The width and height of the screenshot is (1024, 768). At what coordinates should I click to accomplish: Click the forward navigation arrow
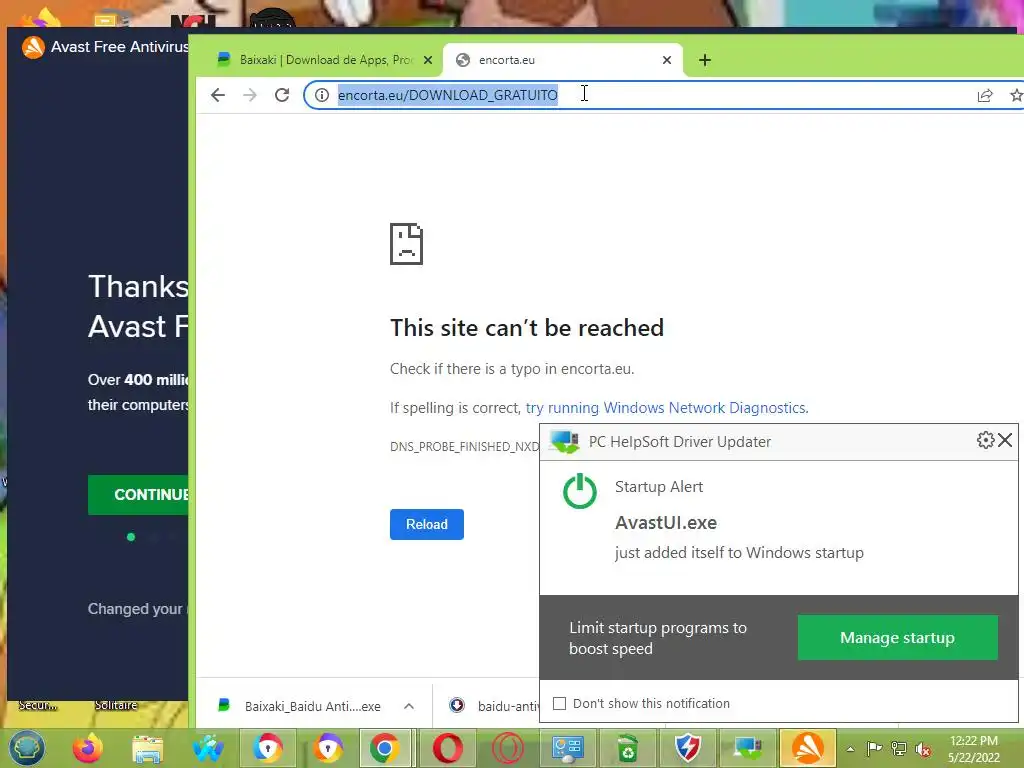pyautogui.click(x=249, y=95)
